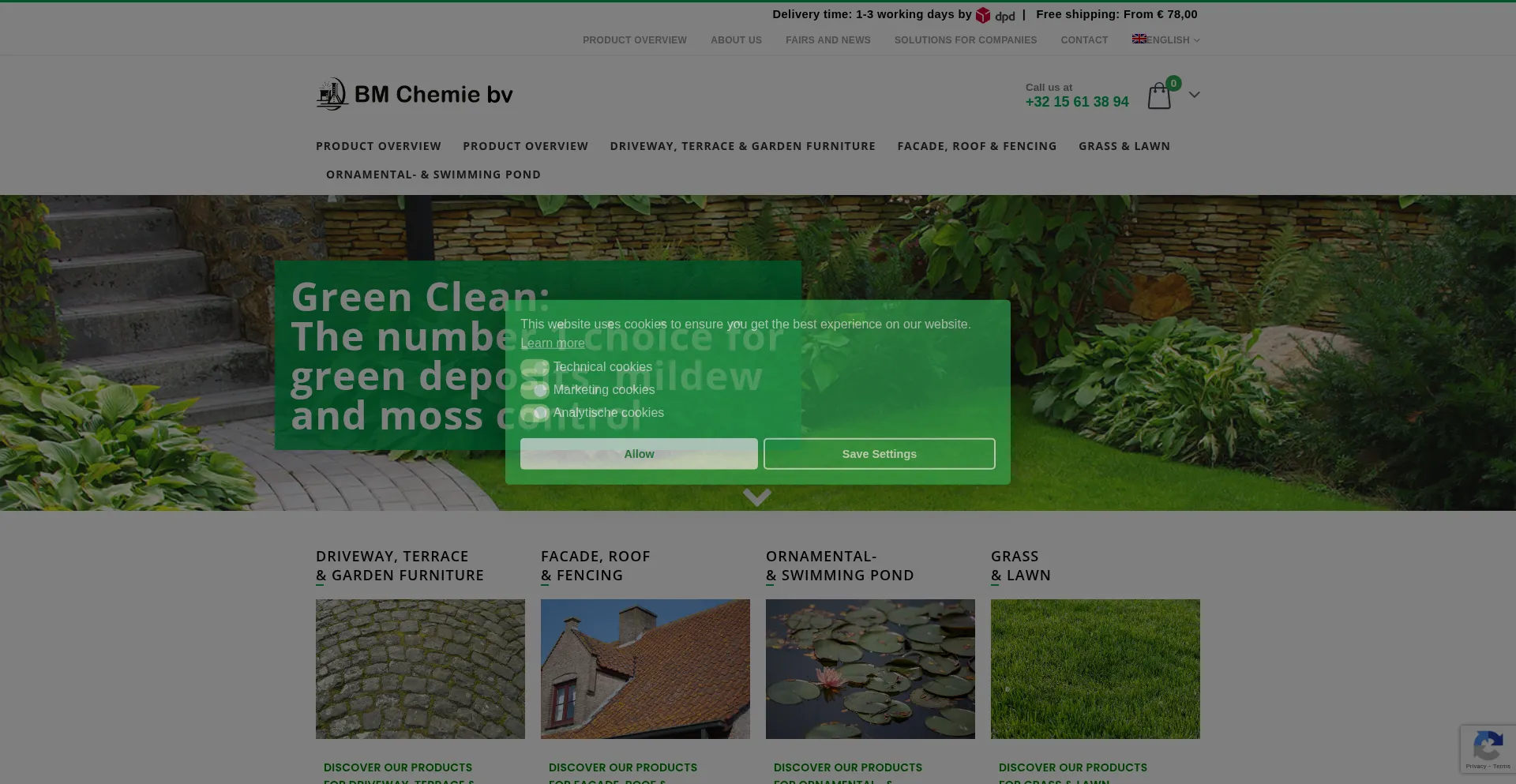The height and width of the screenshot is (784, 1516).
Task: Click the UK flag language icon
Action: click(x=1139, y=39)
